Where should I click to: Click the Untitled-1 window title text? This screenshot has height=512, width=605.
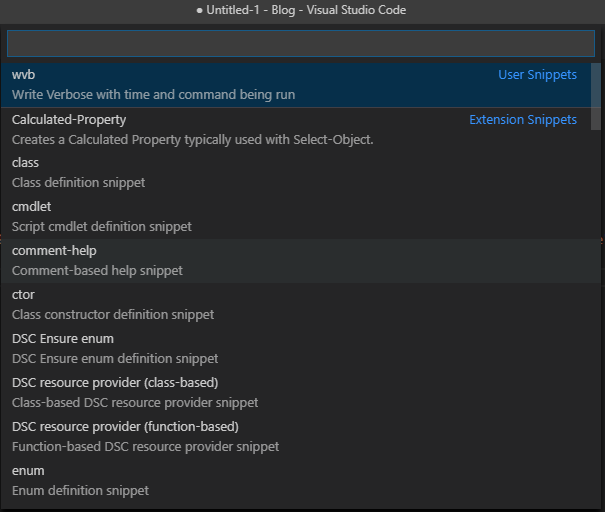tap(301, 10)
